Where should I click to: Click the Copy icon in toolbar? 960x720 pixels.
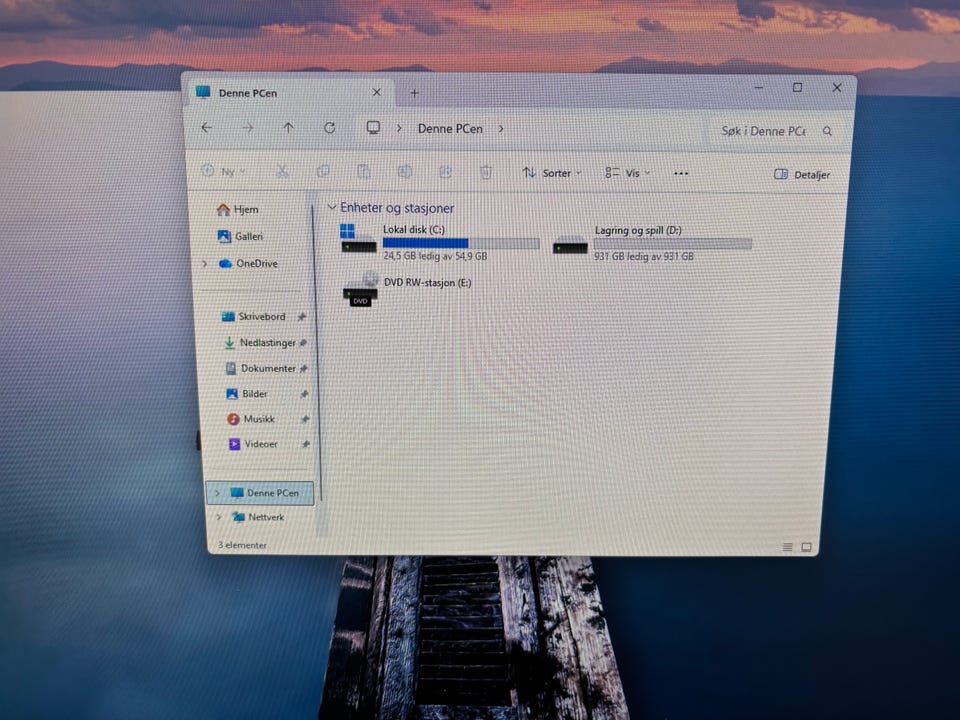[x=323, y=171]
